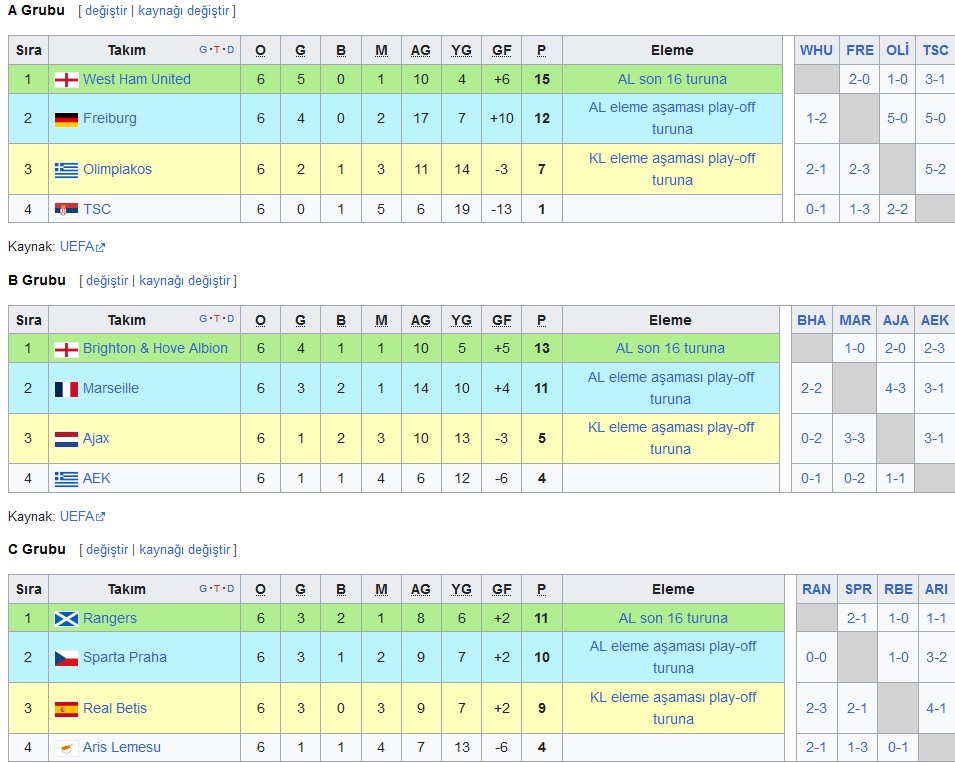This screenshot has width=955, height=763.
Task: Click the France flag beside Marseille
Action: point(66,389)
